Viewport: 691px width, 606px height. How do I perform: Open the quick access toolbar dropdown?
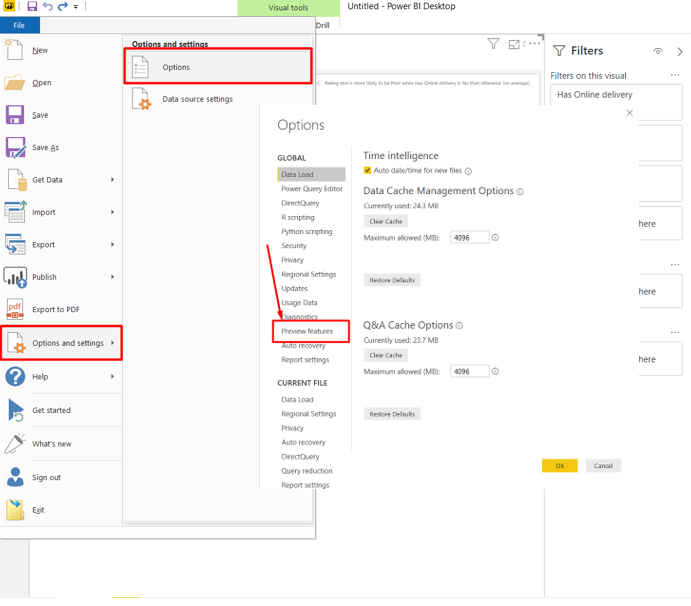76,7
